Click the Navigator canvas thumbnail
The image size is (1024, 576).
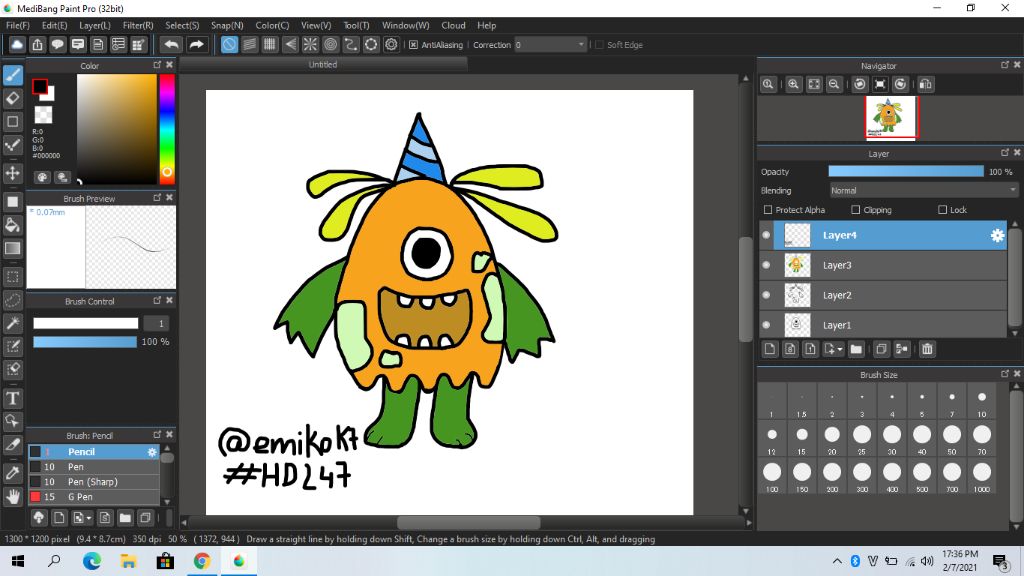[x=891, y=118]
